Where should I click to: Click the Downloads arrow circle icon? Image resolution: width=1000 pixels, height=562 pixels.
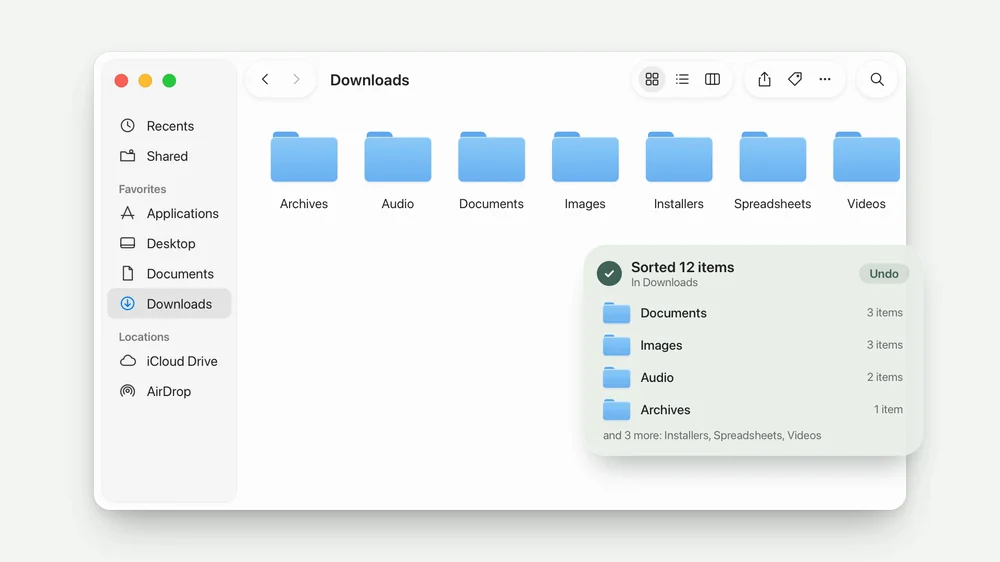pos(128,304)
